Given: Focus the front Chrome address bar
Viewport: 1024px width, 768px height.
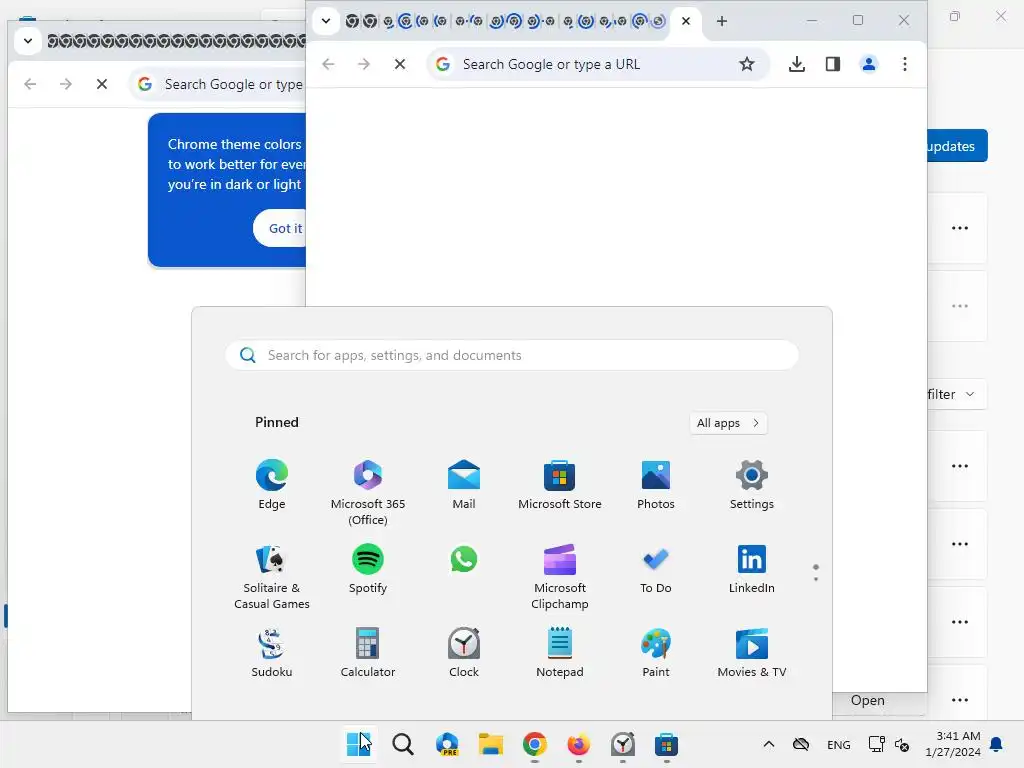Looking at the screenshot, I should pos(598,64).
